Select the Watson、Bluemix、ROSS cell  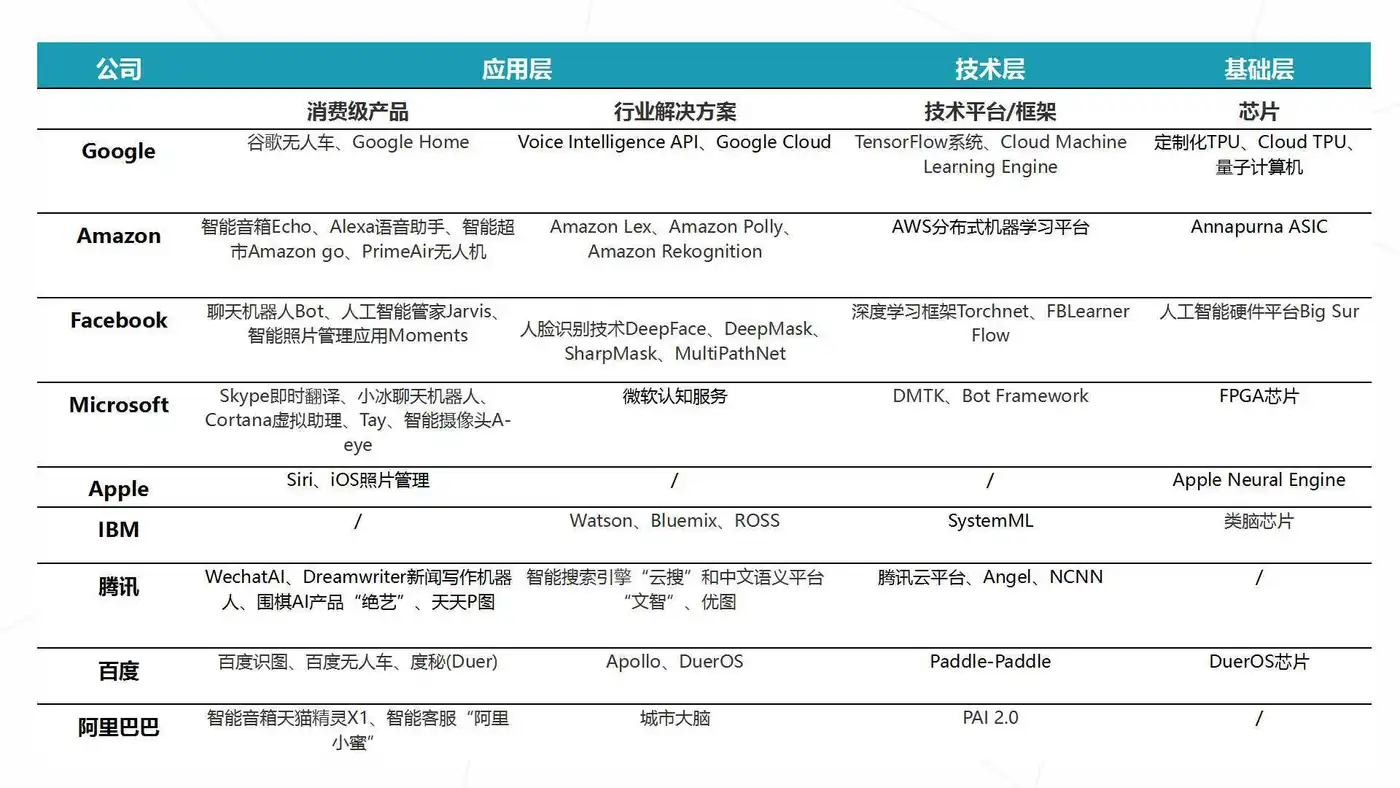[675, 520]
